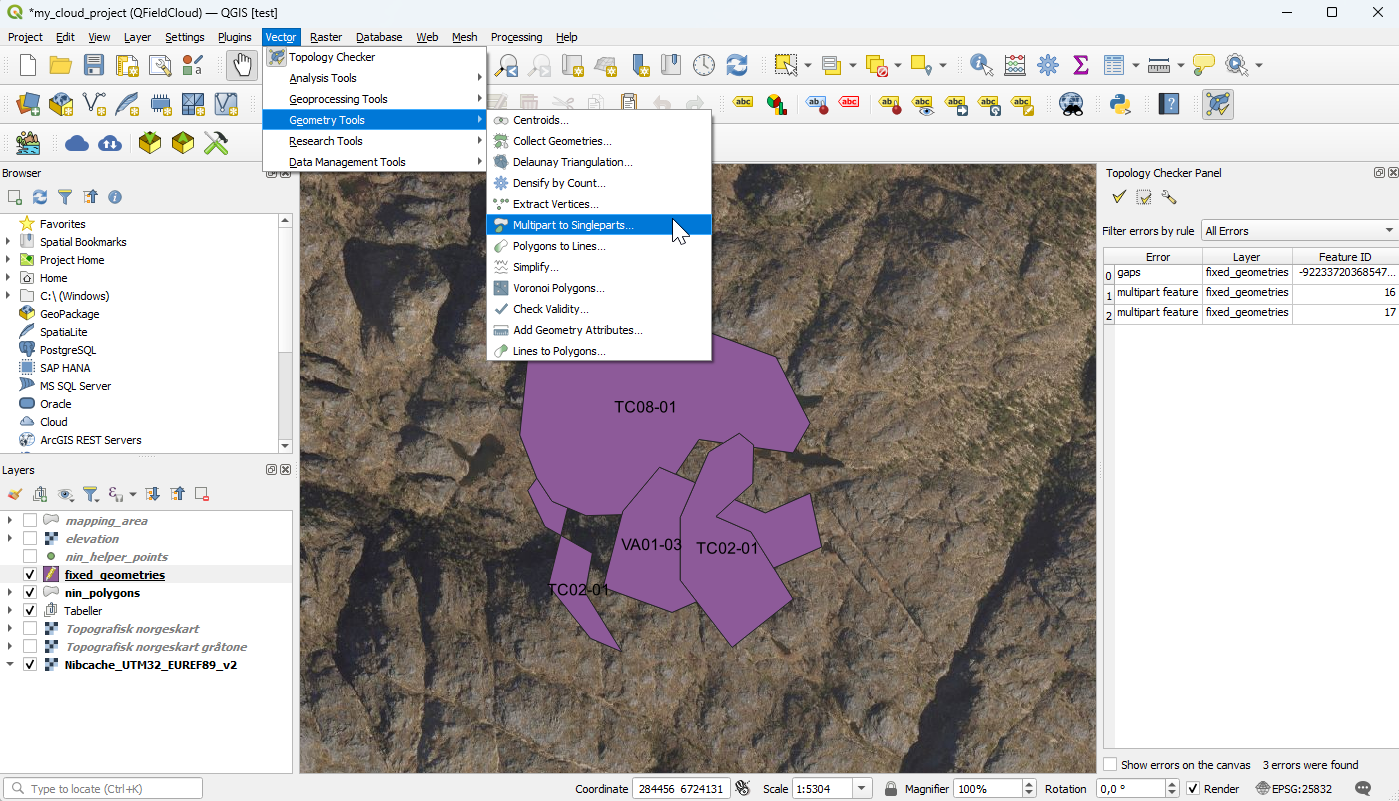Enable the mapping_area layer checkbox
Image resolution: width=1399 pixels, height=801 pixels.
coord(30,521)
